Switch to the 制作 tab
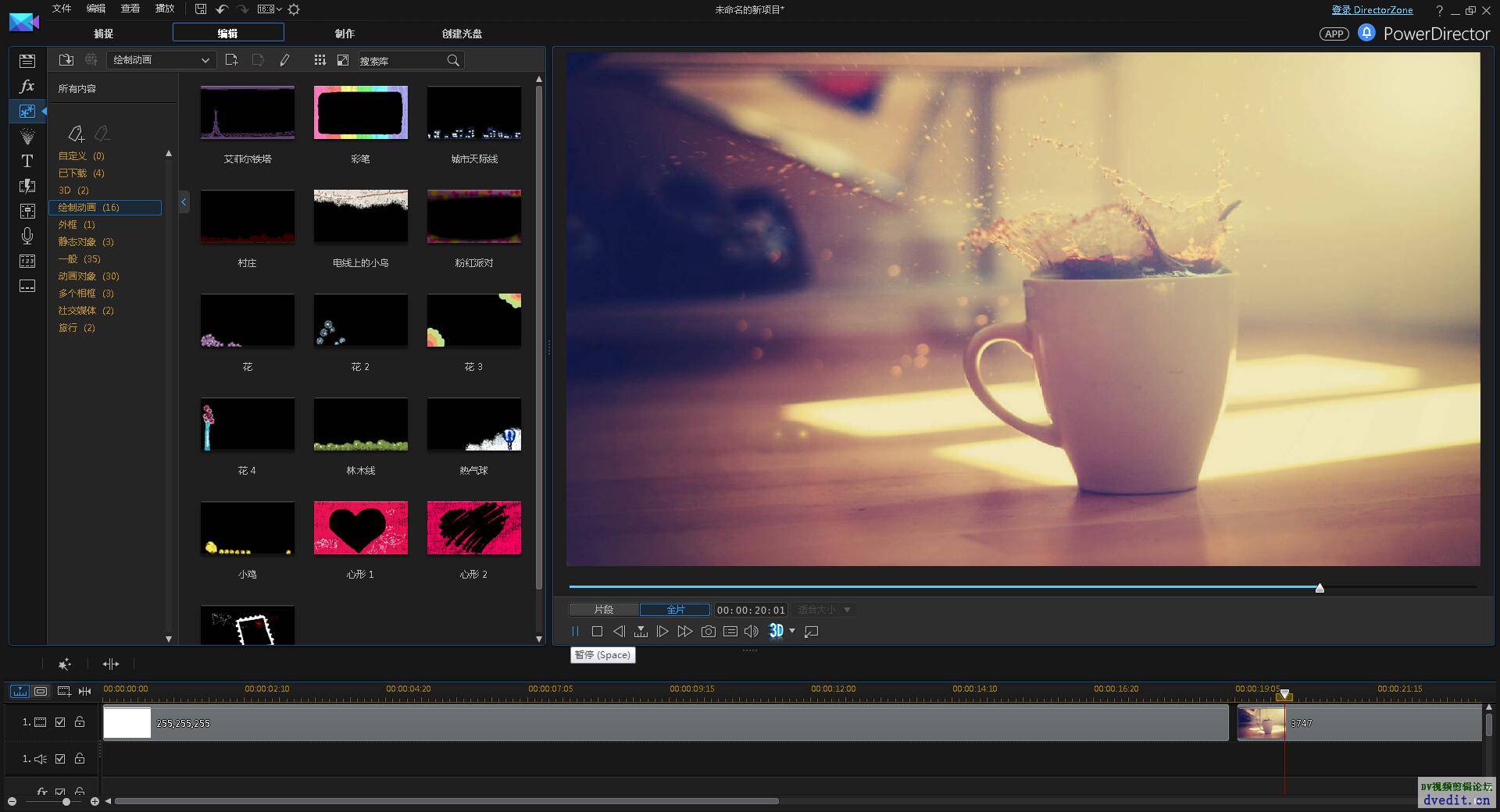Image resolution: width=1500 pixels, height=812 pixels. 345,33
